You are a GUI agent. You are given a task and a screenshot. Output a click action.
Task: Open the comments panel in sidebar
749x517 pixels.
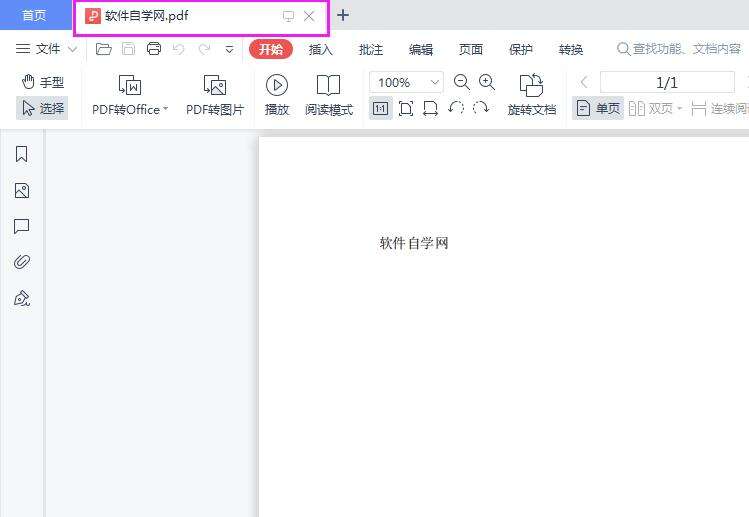[x=21, y=226]
